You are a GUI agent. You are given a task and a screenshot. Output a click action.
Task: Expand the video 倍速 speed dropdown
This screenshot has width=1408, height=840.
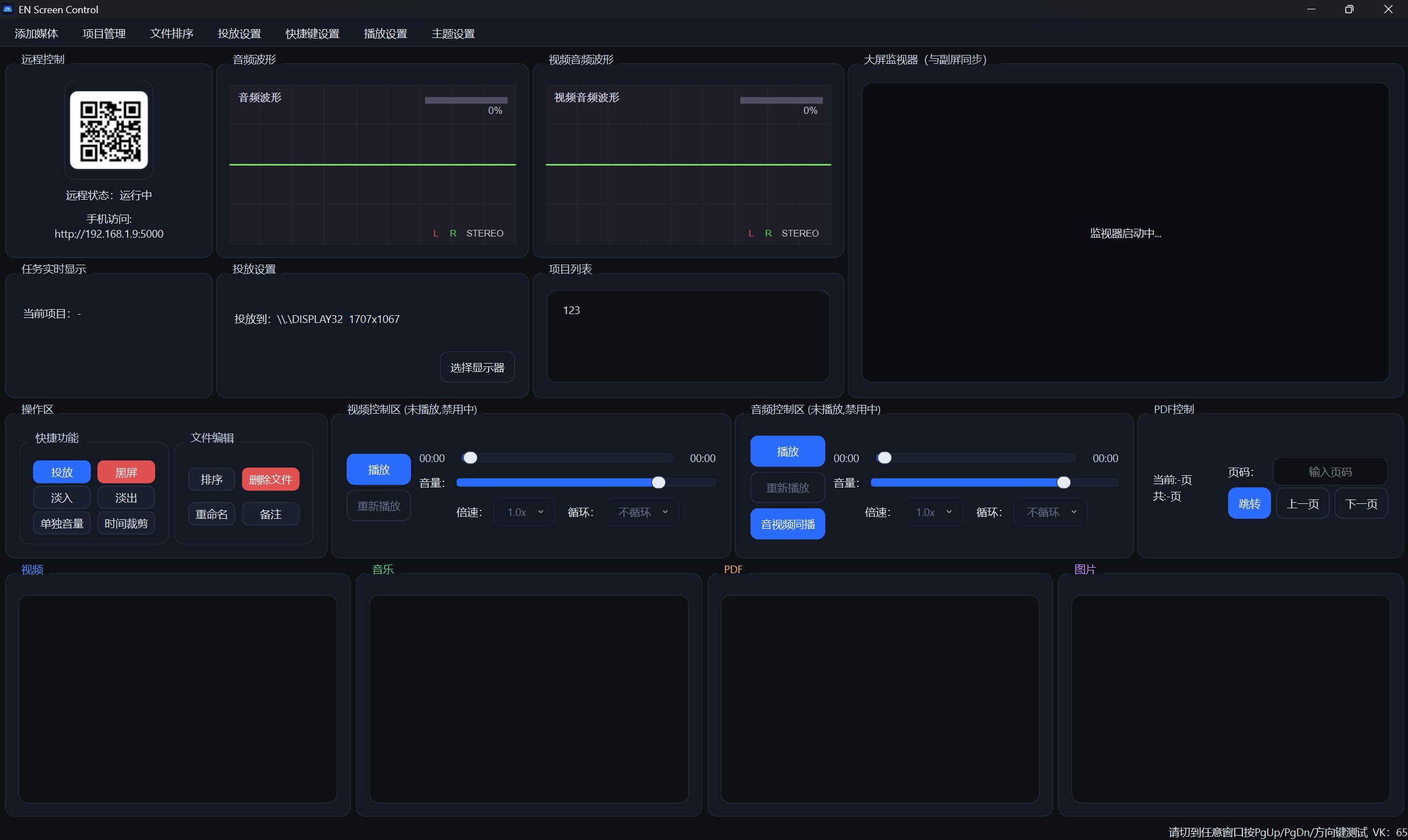tap(524, 512)
